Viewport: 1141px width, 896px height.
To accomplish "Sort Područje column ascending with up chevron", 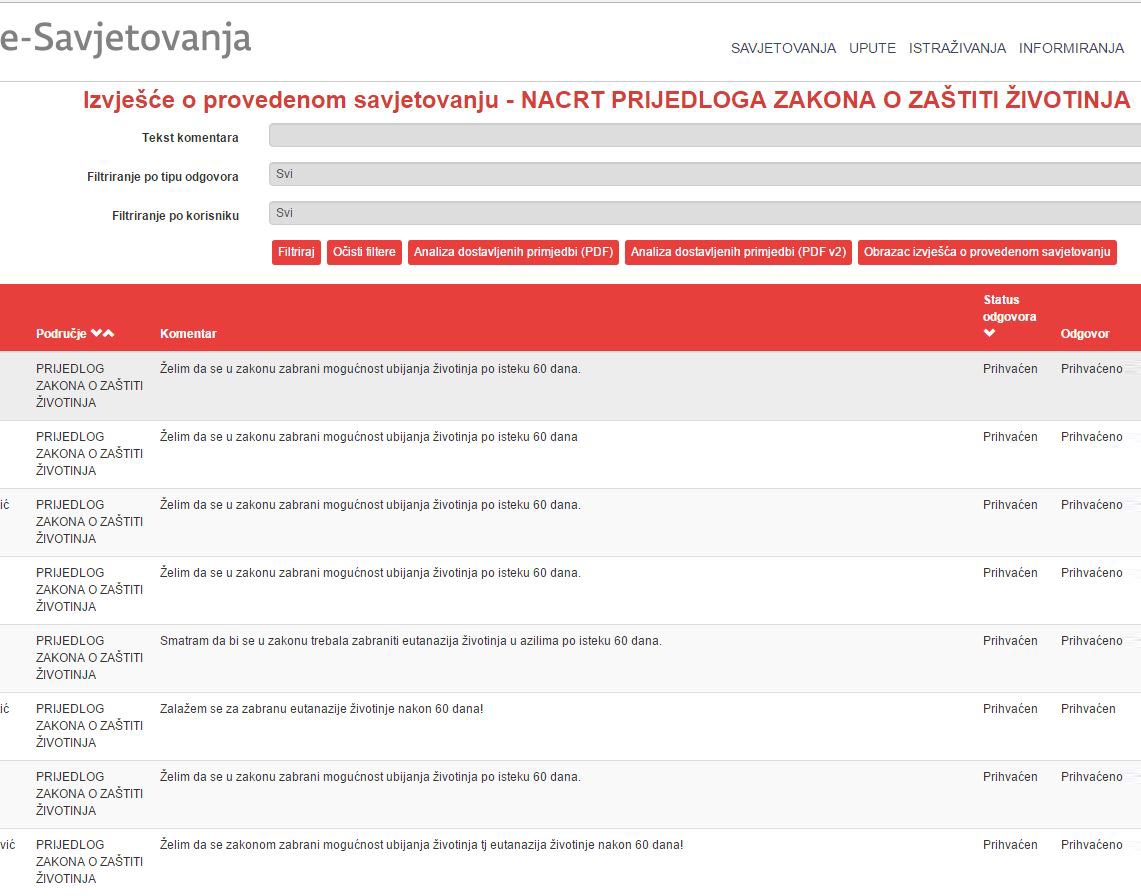I will click(x=108, y=333).
